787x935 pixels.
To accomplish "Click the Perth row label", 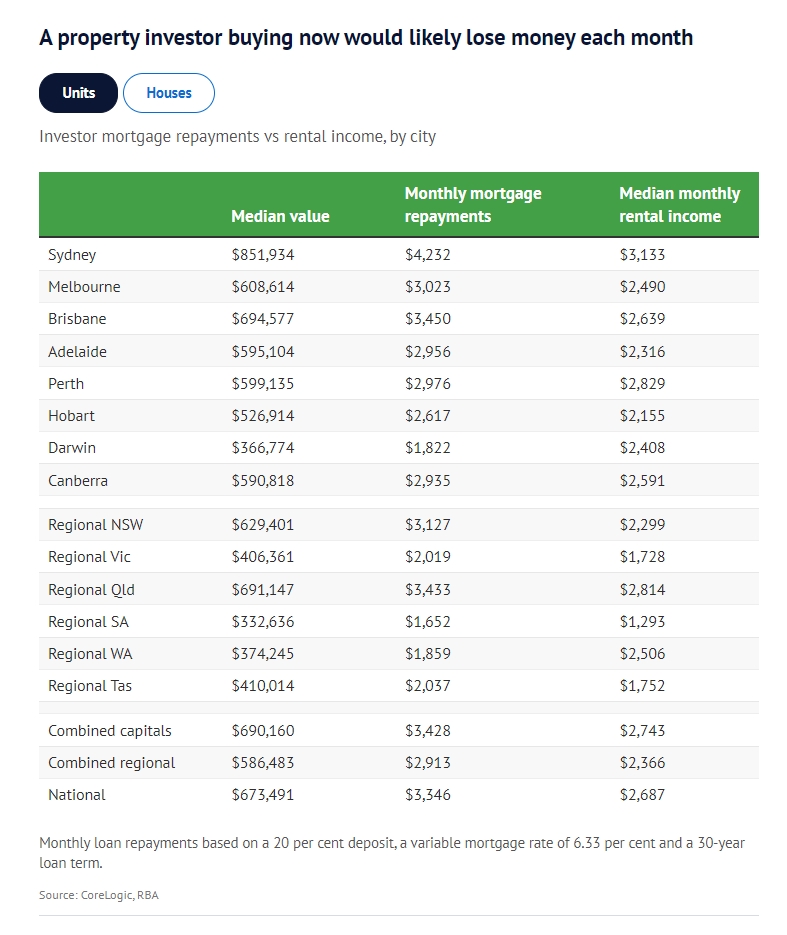I will click(66, 384).
